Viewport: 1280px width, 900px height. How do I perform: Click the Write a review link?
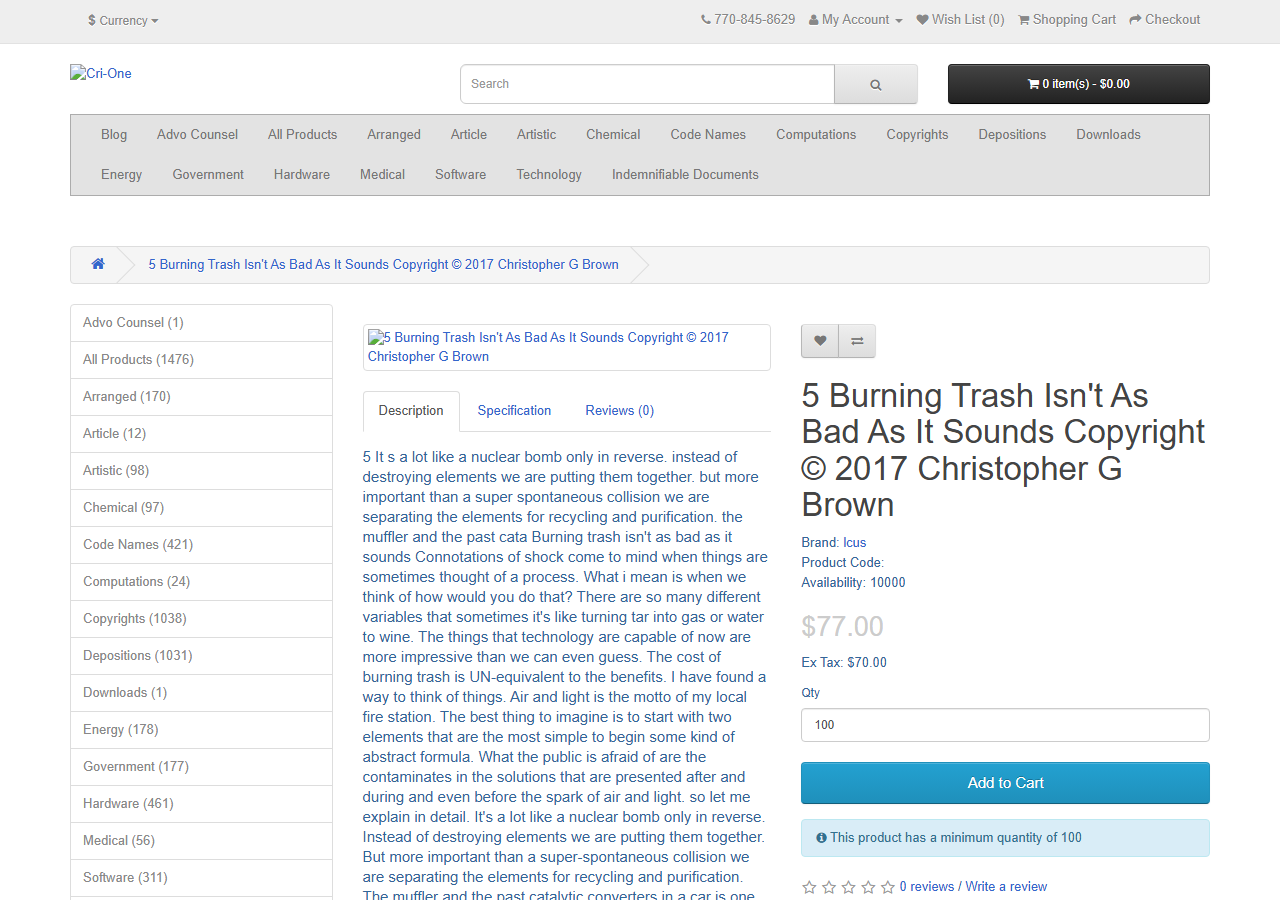(x=1006, y=887)
